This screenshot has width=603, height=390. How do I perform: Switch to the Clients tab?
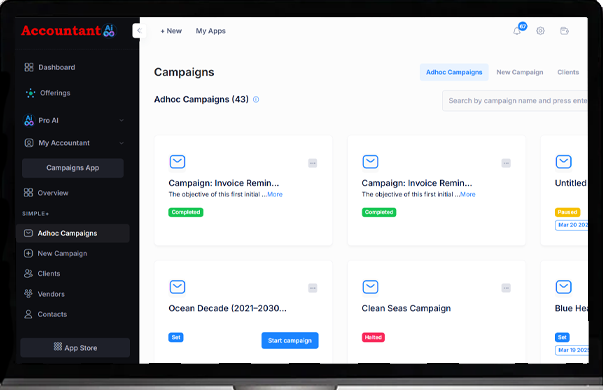coord(568,72)
